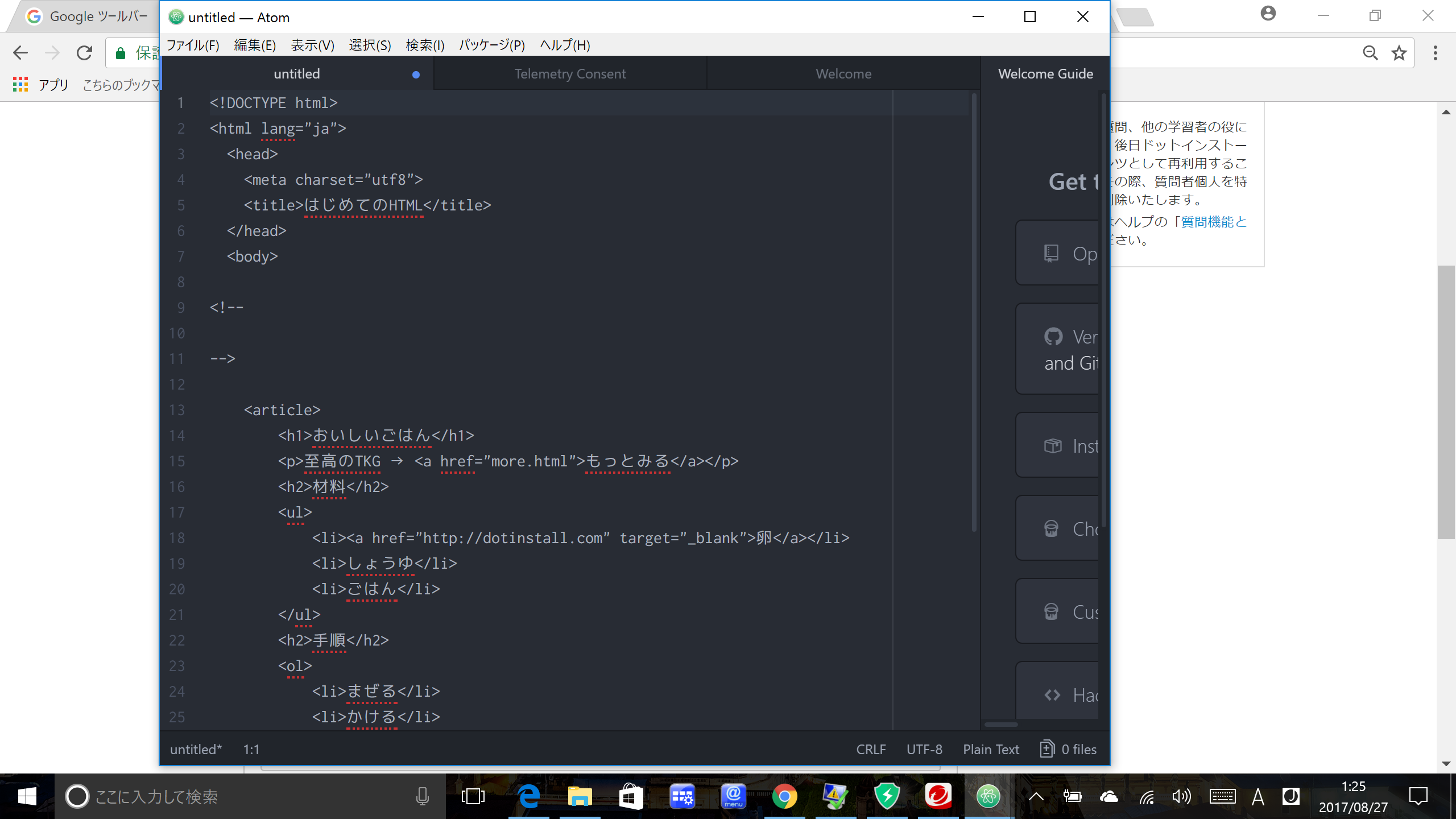Open Microsoft Edge from the taskbar
Screen dimensions: 1456x819
tap(529, 796)
